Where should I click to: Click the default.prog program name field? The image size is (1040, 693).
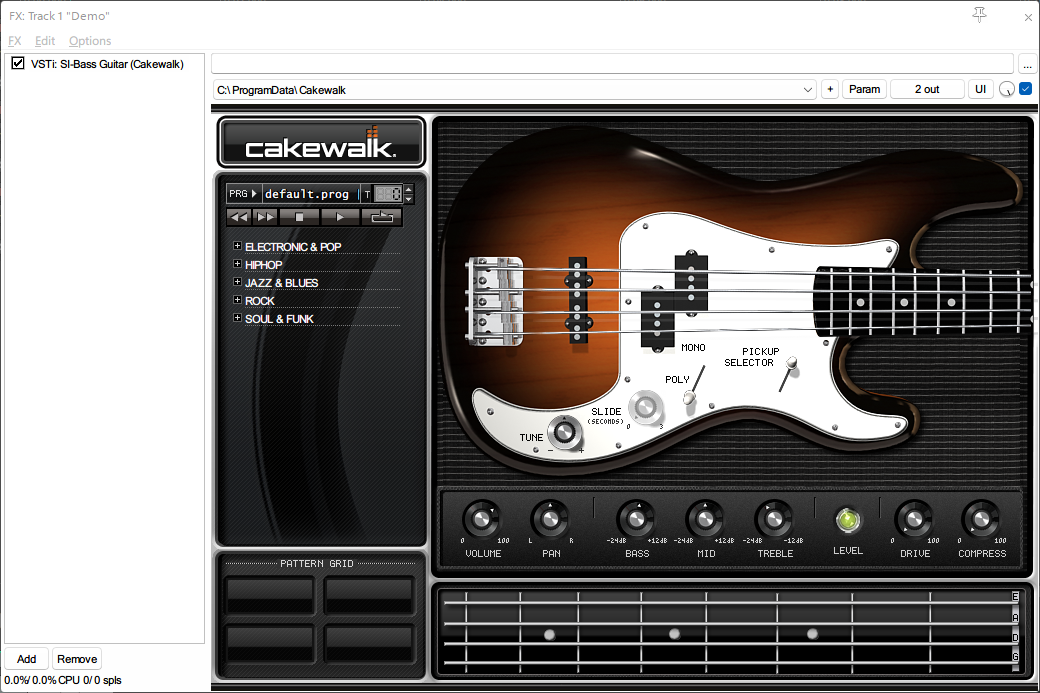click(x=310, y=194)
